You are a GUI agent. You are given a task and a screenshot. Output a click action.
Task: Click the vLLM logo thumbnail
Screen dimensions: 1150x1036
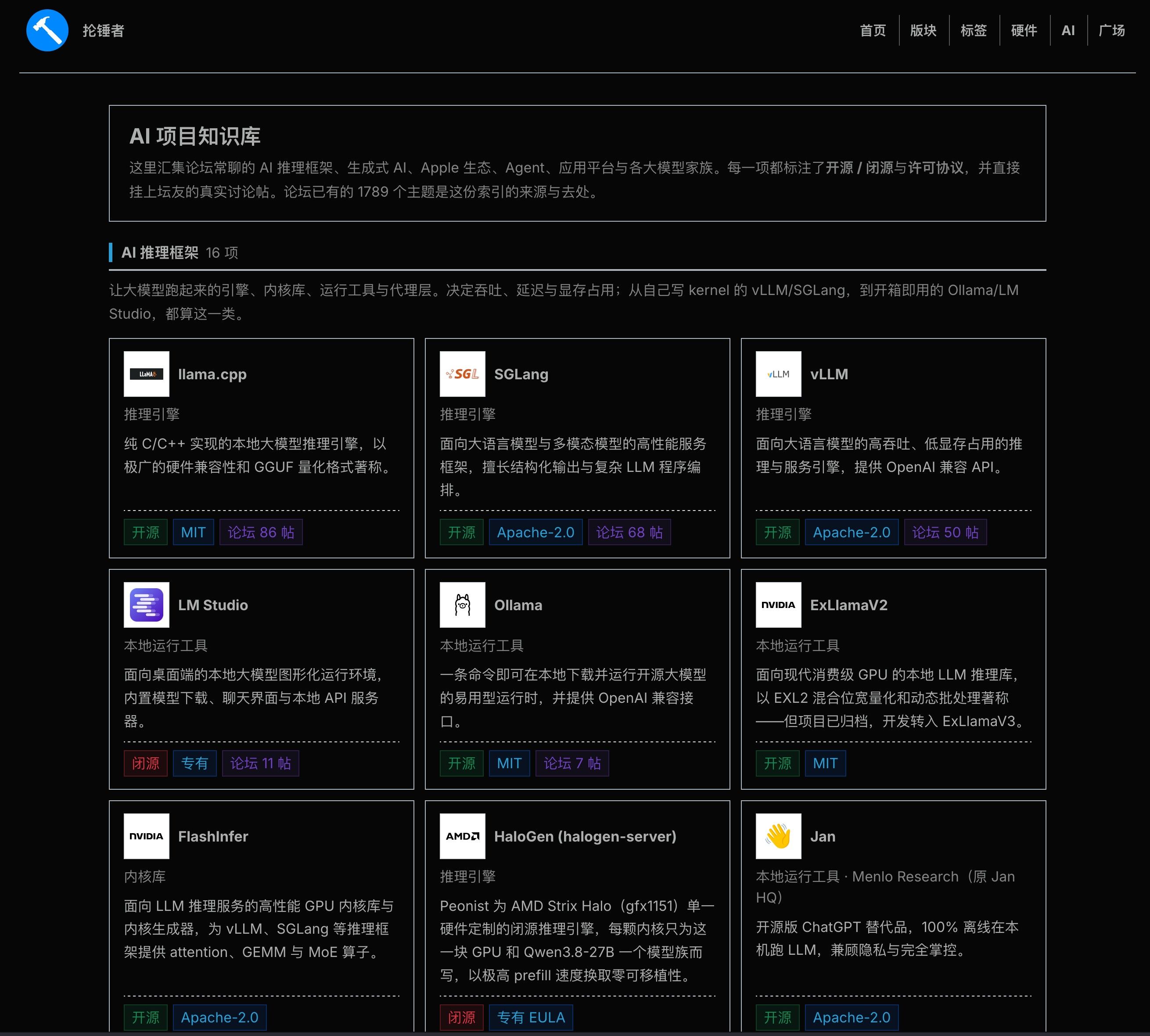[x=778, y=374]
